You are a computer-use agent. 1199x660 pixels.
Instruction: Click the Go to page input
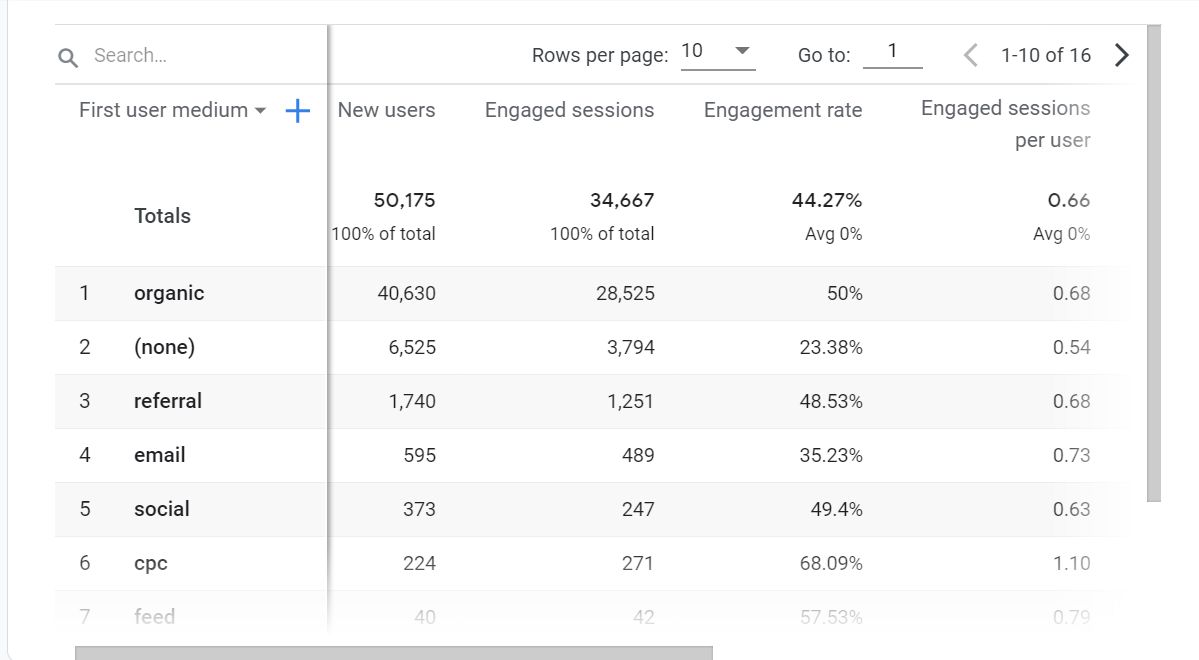click(x=892, y=53)
